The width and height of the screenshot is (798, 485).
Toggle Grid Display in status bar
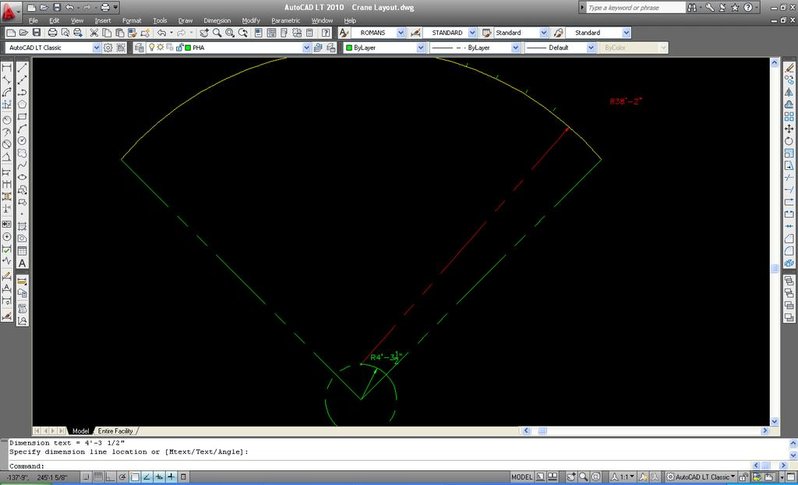click(98, 477)
